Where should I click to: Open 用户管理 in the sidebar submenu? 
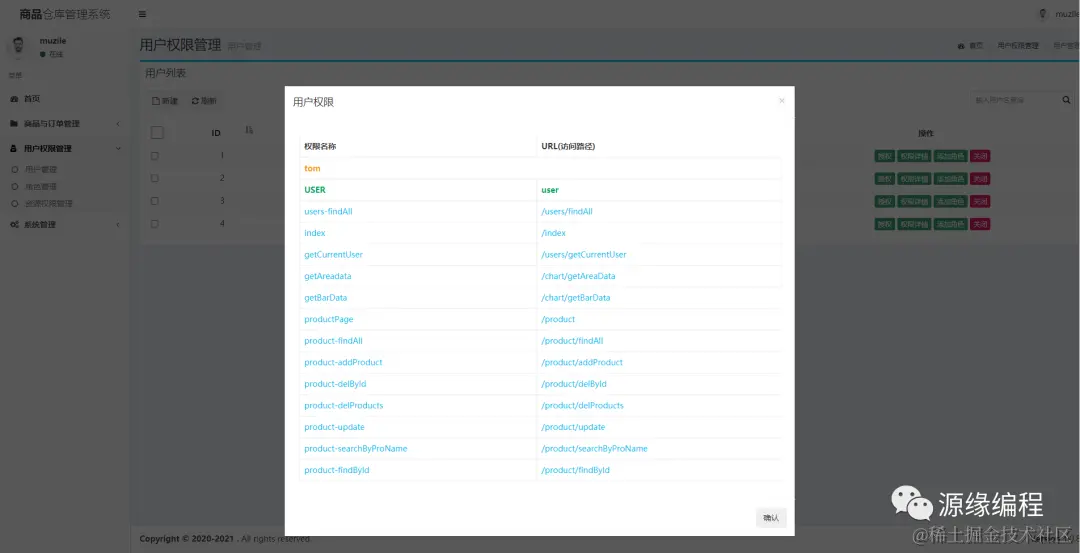[41, 169]
